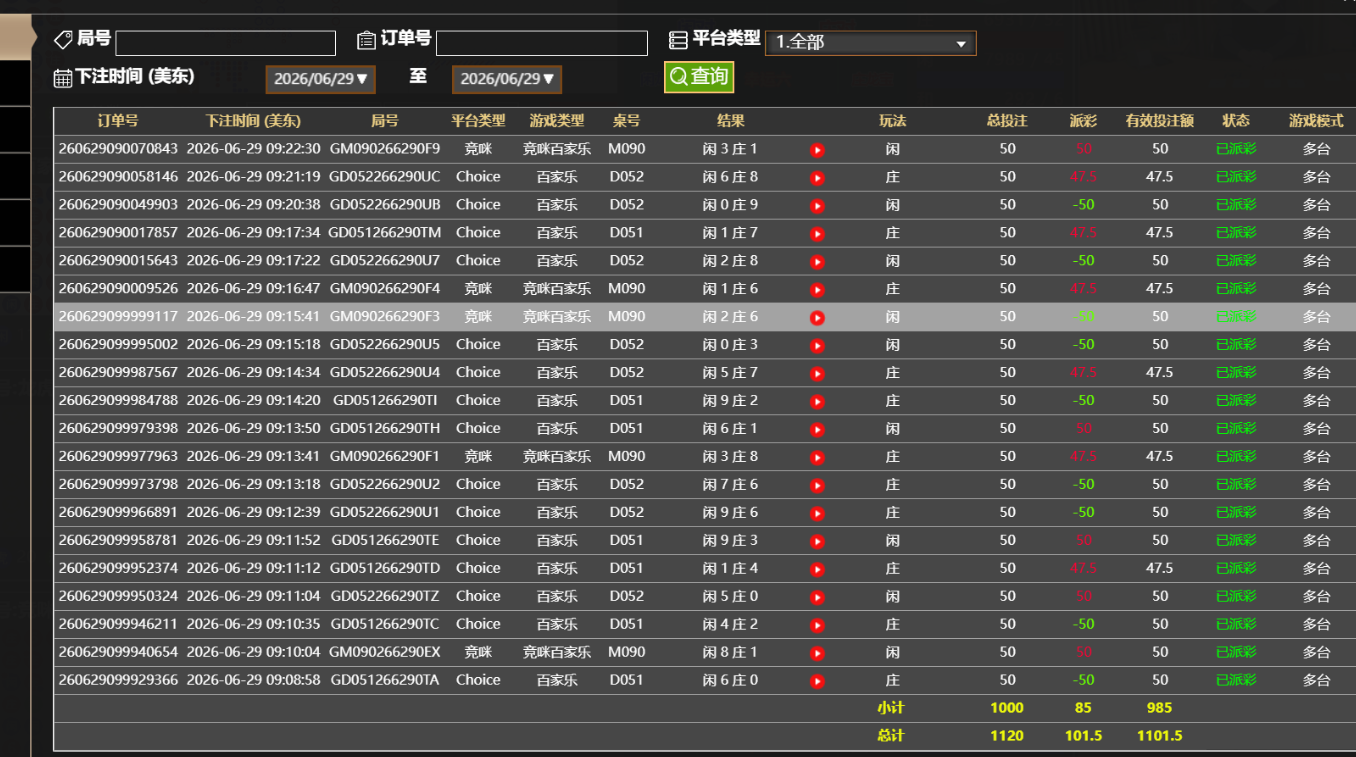This screenshot has width=1356, height=757.
Task: Open the start date picker 2026/06/29
Action: click(x=321, y=79)
